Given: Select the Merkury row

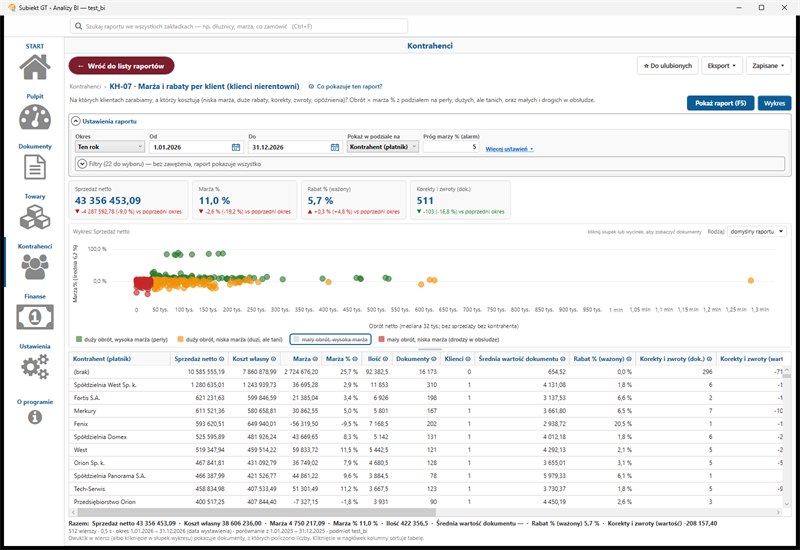Looking at the screenshot, I should pos(426,411).
